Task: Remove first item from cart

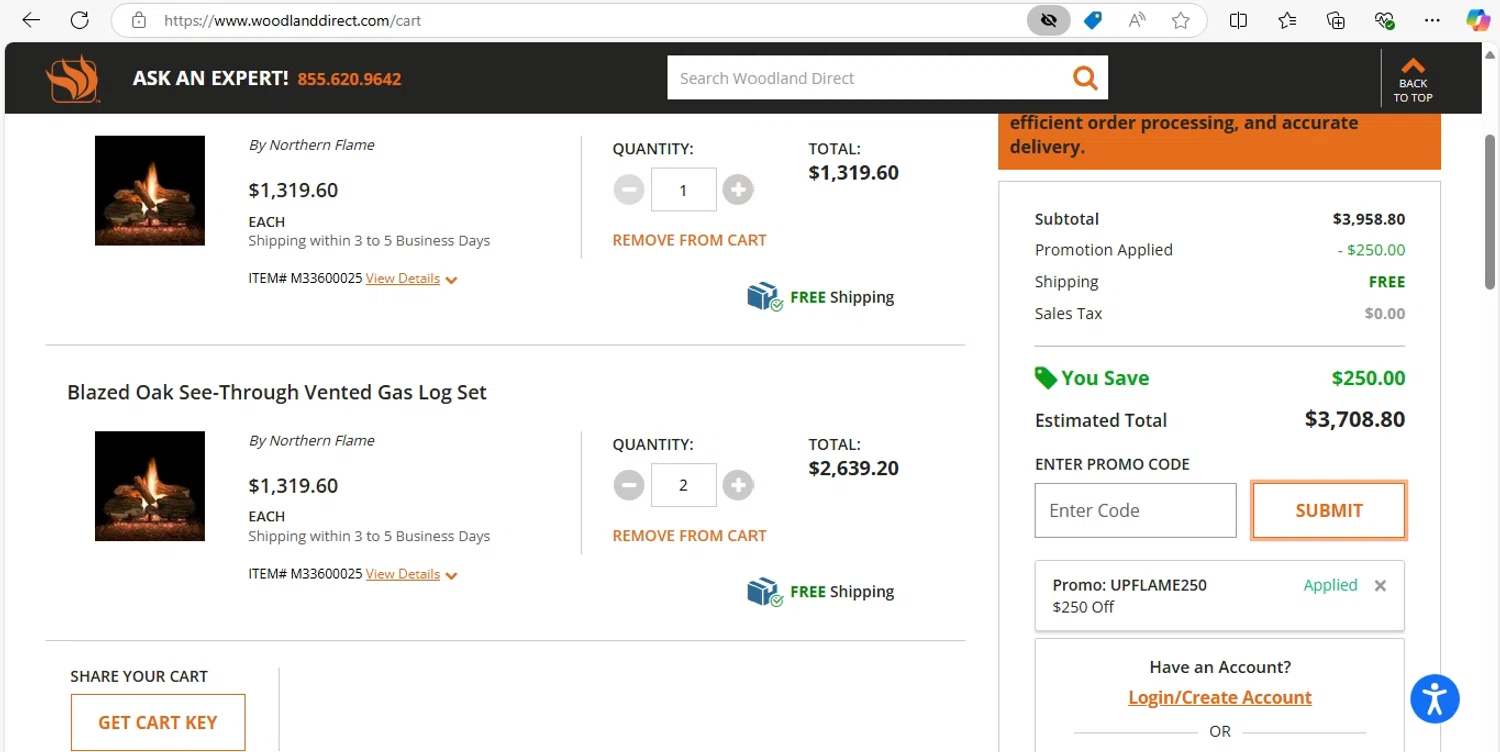Action: point(689,240)
